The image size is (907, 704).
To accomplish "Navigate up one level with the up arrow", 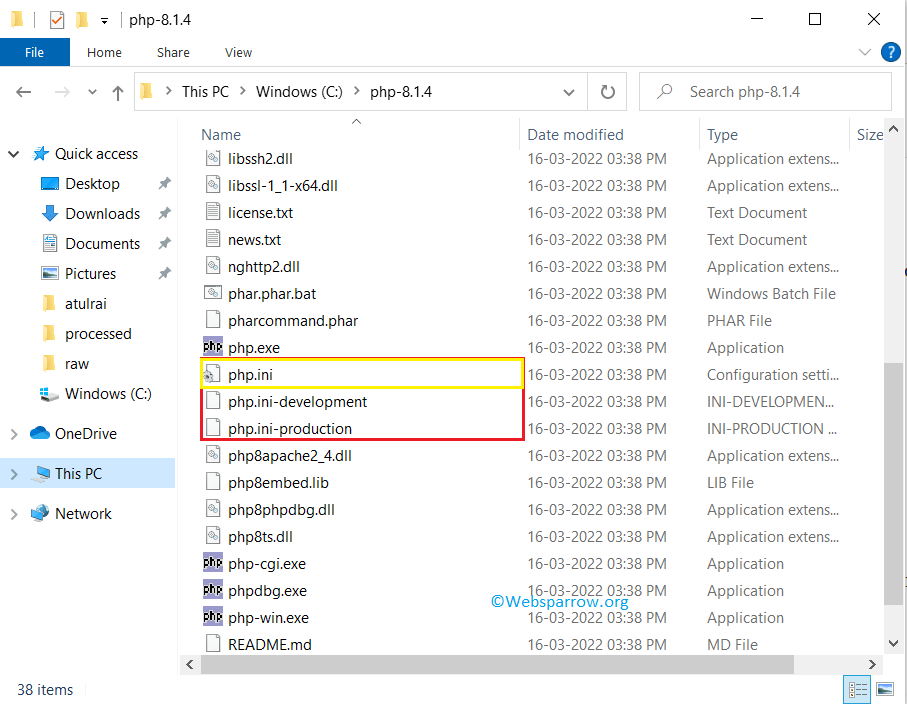I will tap(117, 91).
